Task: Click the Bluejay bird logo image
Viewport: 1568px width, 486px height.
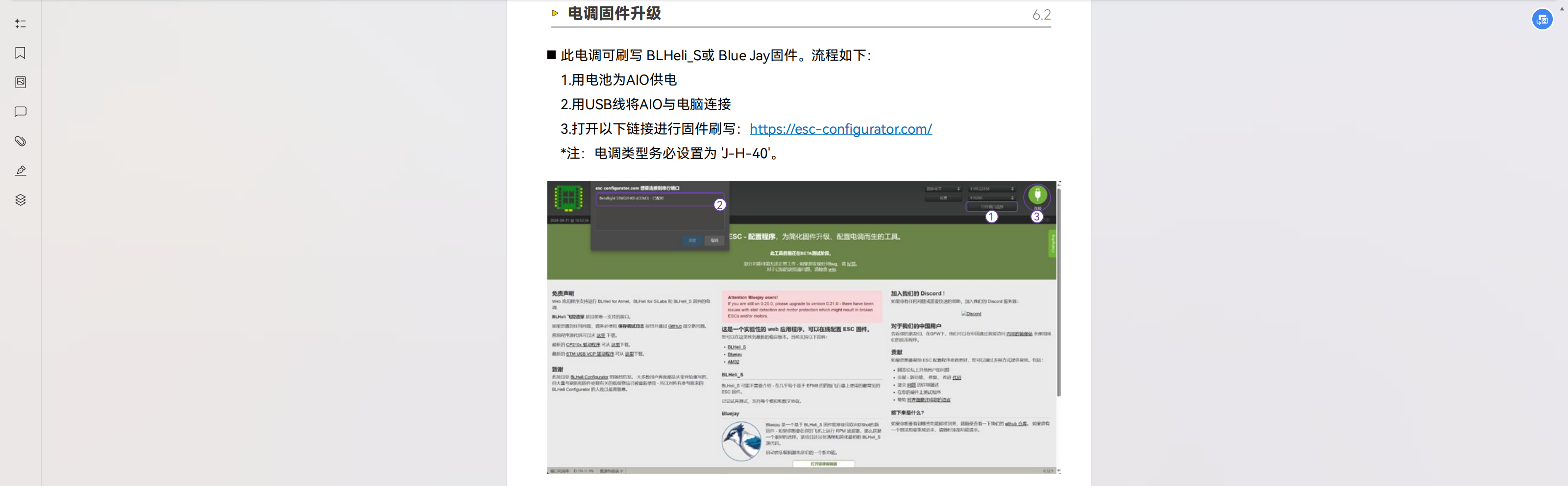Action: (x=741, y=441)
